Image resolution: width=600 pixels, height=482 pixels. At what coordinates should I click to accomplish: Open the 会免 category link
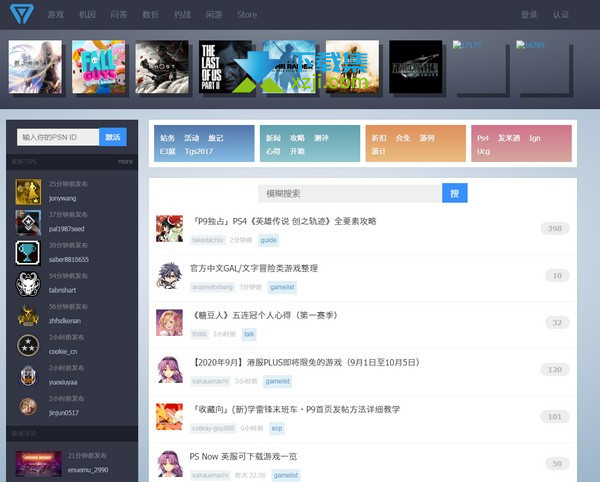[403, 138]
